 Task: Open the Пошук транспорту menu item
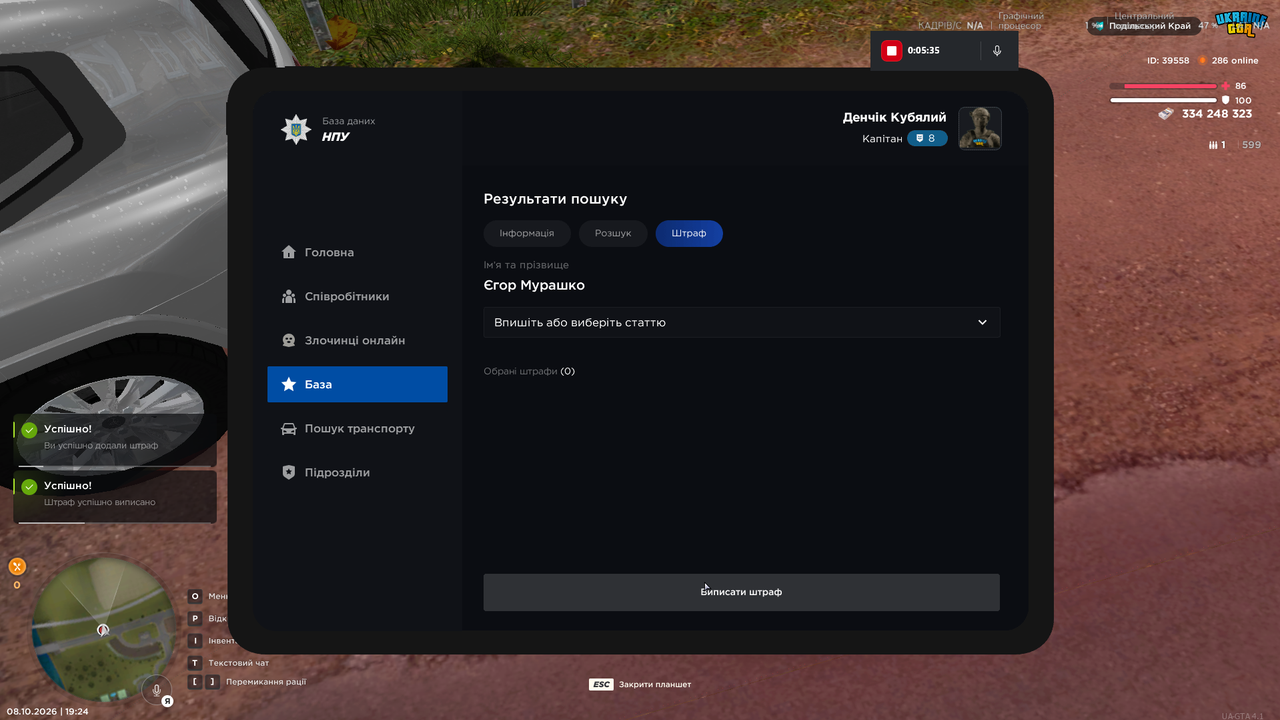(357, 428)
